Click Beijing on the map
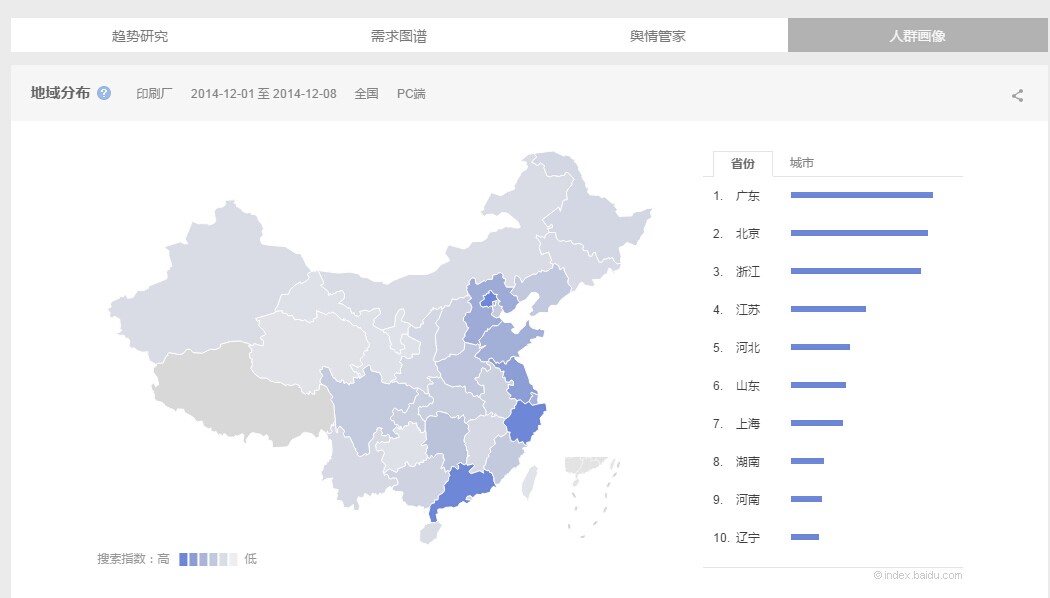The image size is (1050, 598). [490, 299]
